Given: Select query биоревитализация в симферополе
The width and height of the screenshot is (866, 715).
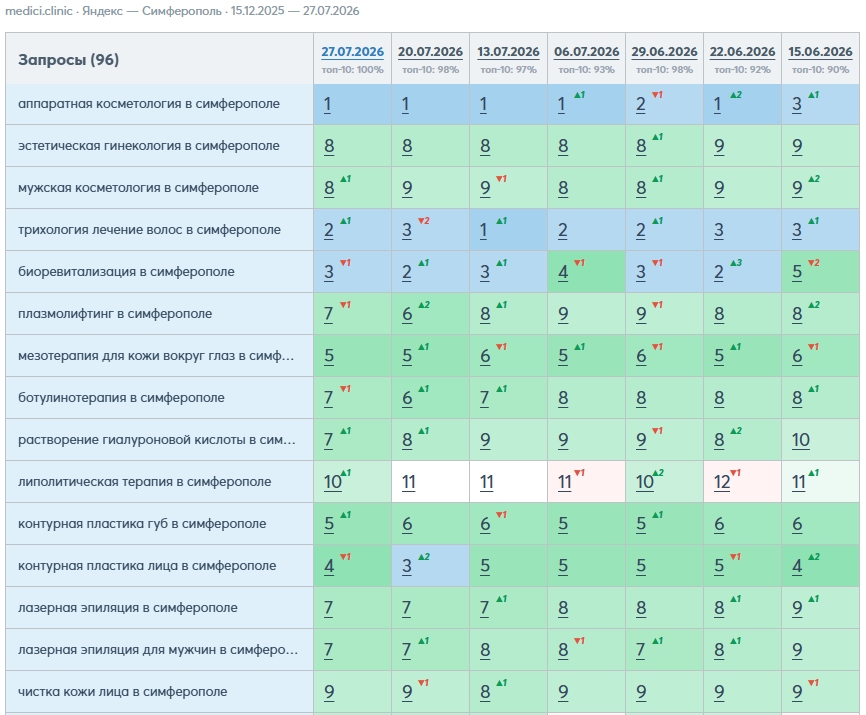Looking at the screenshot, I should tap(126, 272).
